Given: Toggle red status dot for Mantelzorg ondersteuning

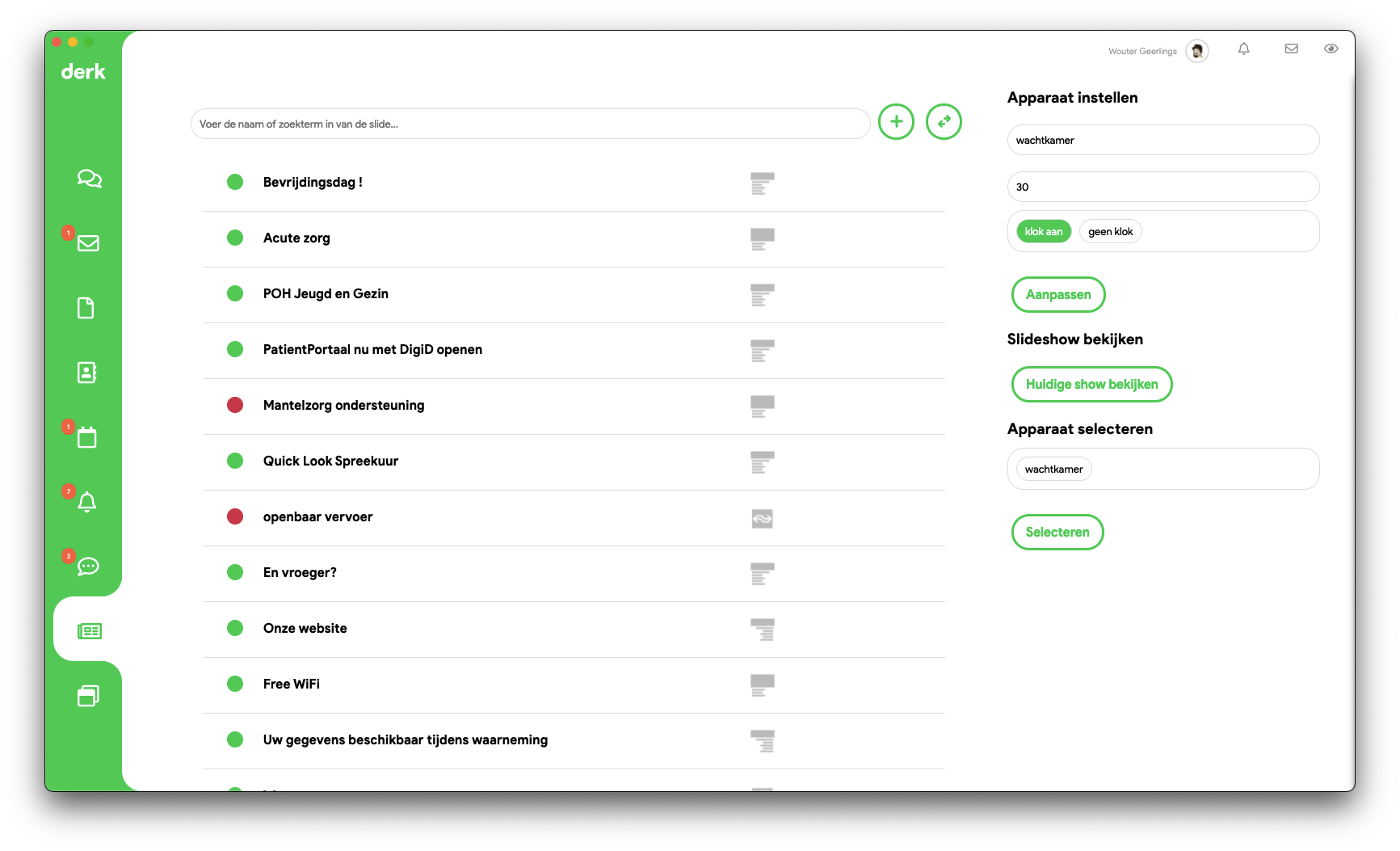Looking at the screenshot, I should click(235, 405).
